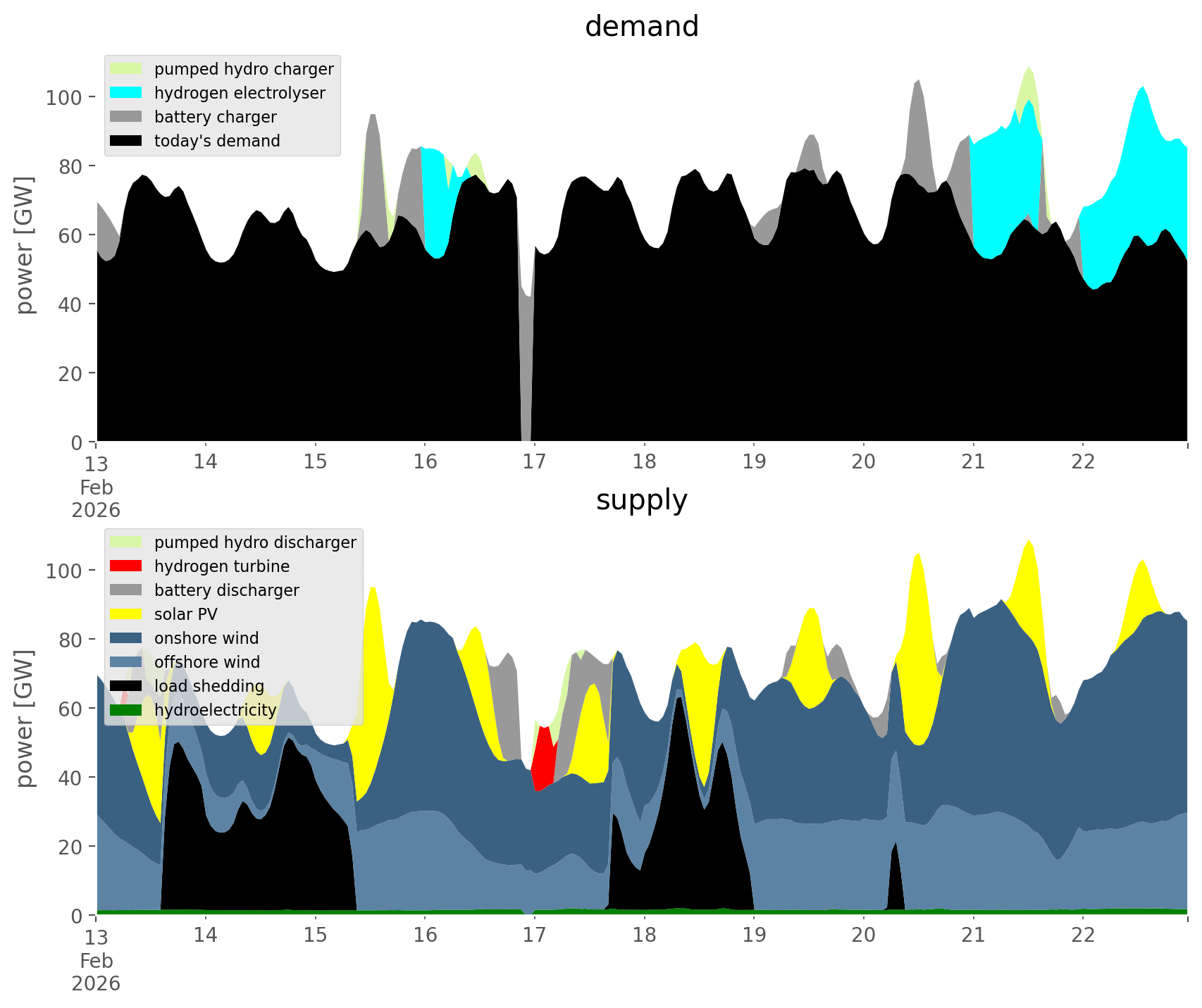Click the 100 tick on the demand y-axis

coord(64,97)
